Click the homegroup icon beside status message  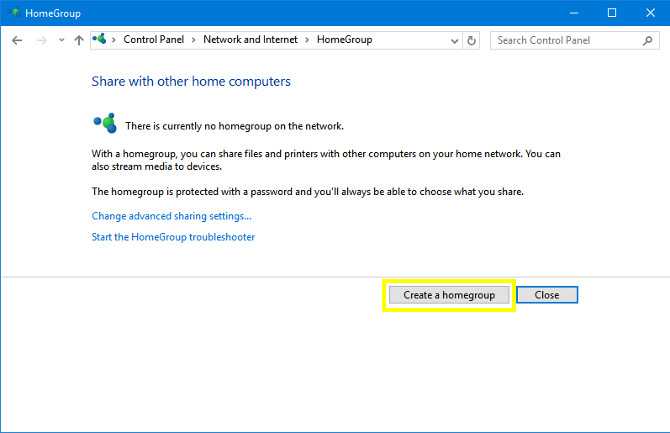tap(105, 124)
